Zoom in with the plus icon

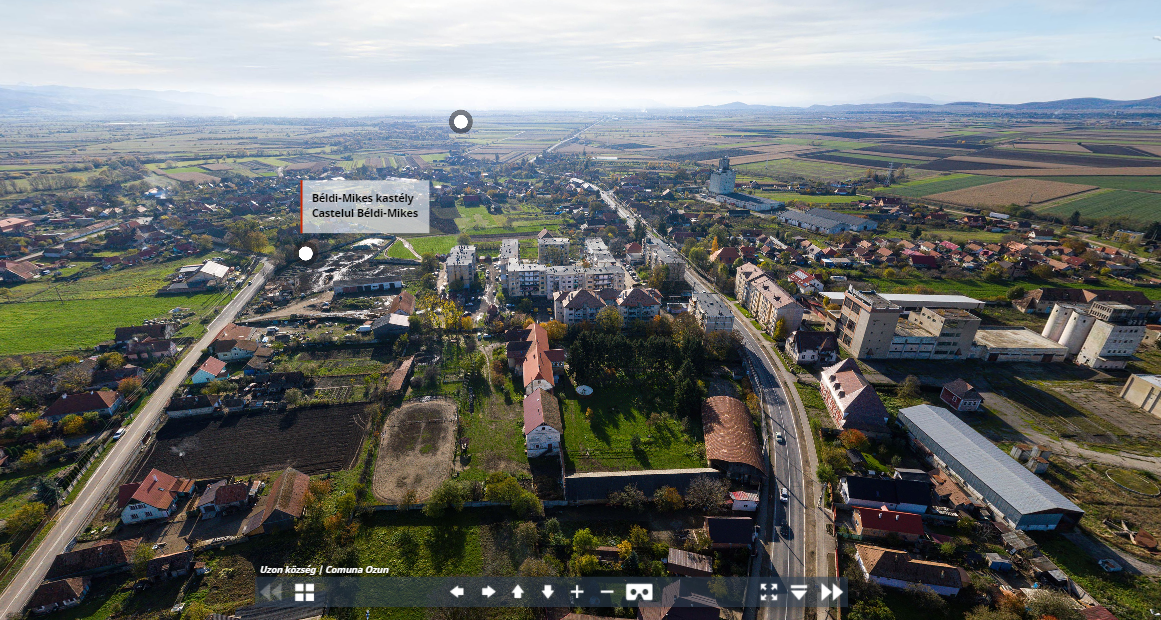[577, 592]
